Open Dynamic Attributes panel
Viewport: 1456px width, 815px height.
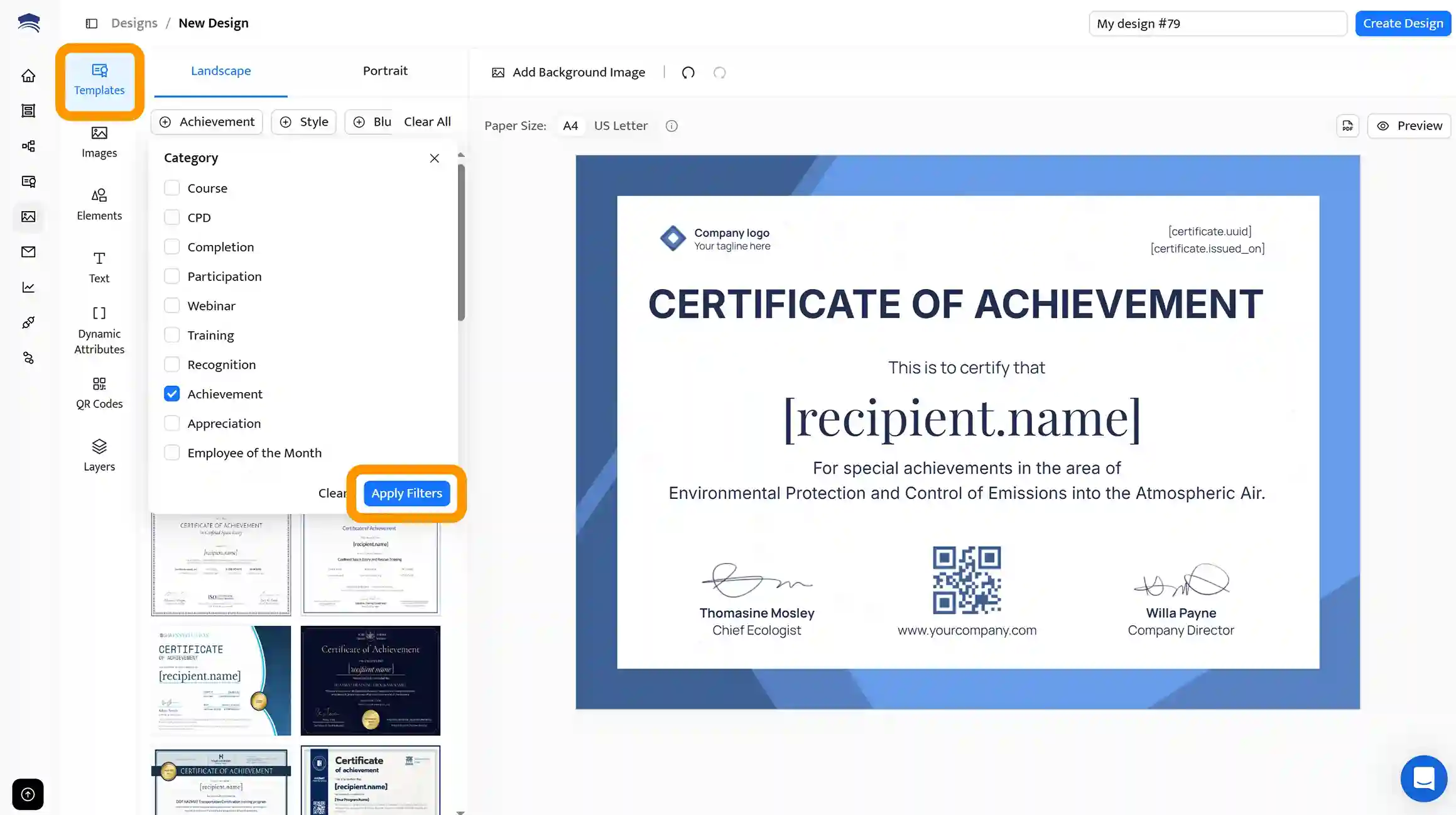(99, 330)
